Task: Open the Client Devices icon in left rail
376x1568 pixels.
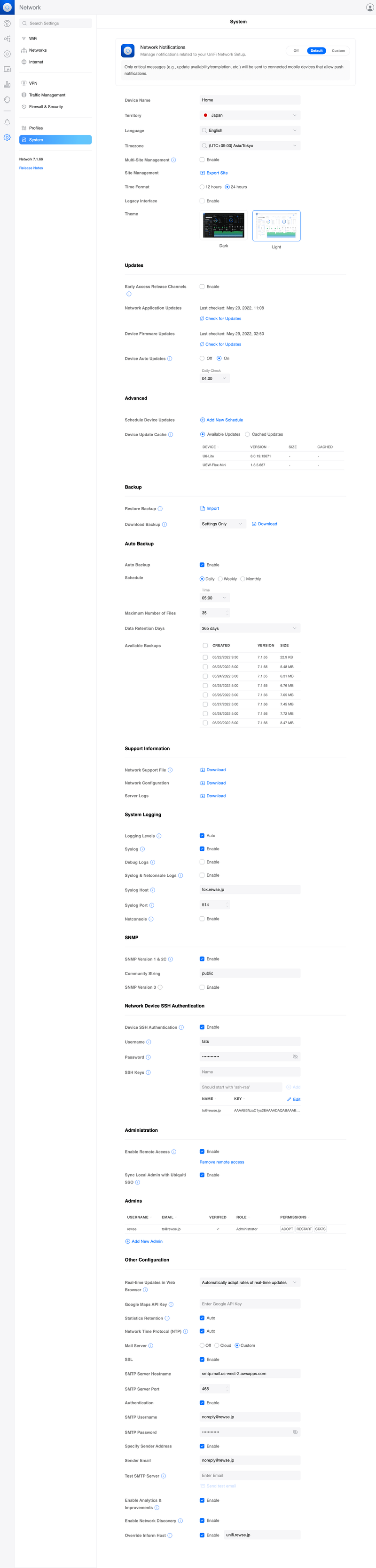Action: 8,69
